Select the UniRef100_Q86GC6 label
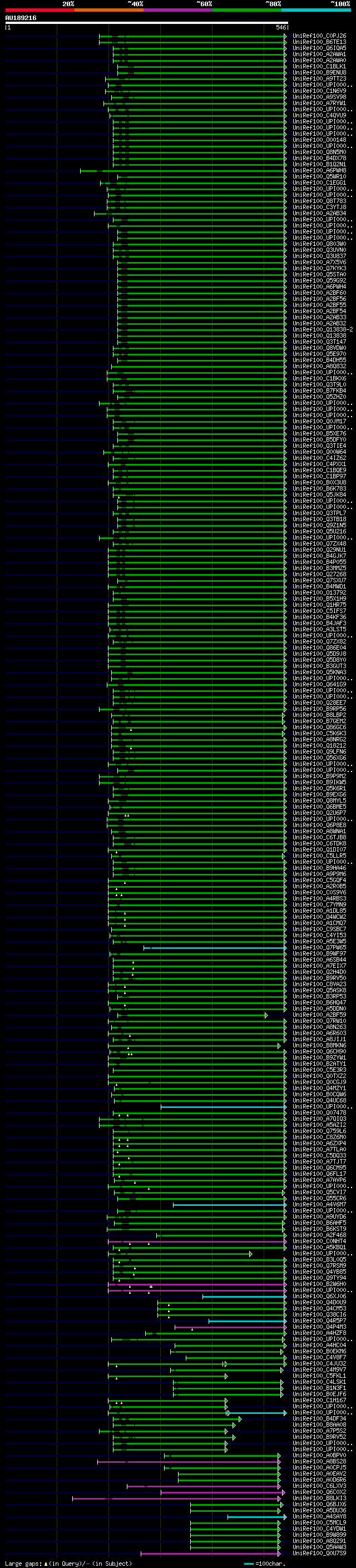Screen dimensions: 356x1568 (319, 728)
